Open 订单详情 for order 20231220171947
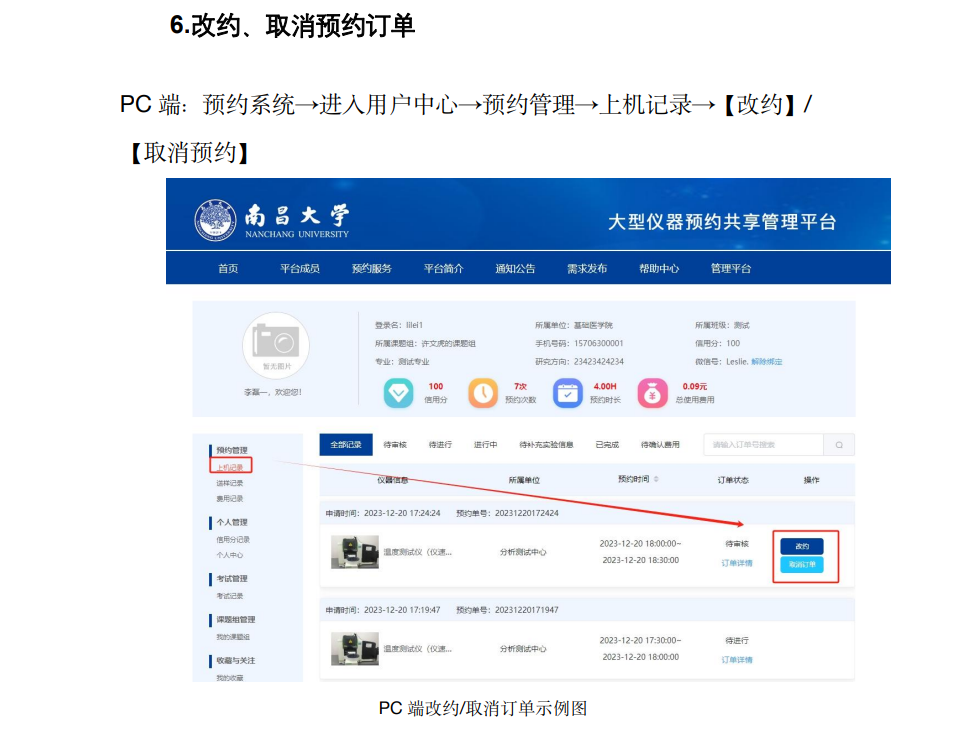Viewport: 959px width, 731px height. point(737,659)
